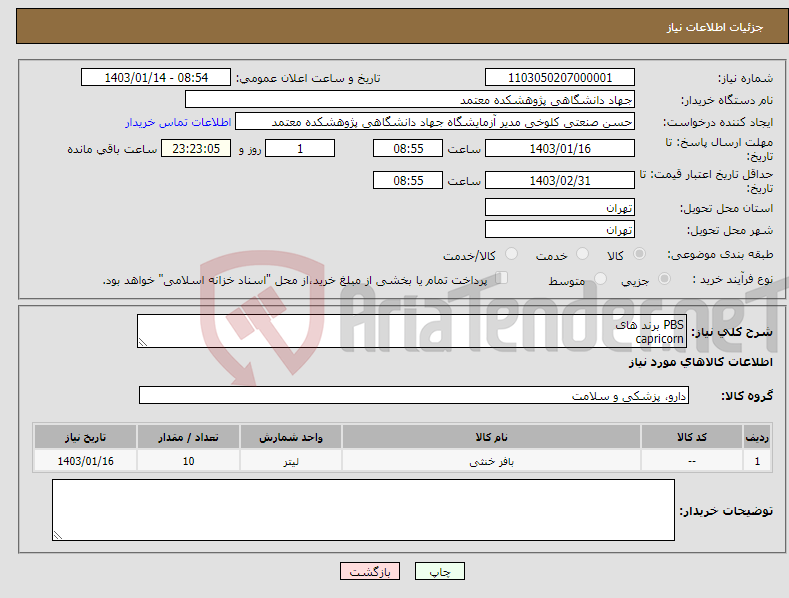The image size is (789, 598).
Task: Toggle the Islamic treasury payment checkbox
Action: 502,278
